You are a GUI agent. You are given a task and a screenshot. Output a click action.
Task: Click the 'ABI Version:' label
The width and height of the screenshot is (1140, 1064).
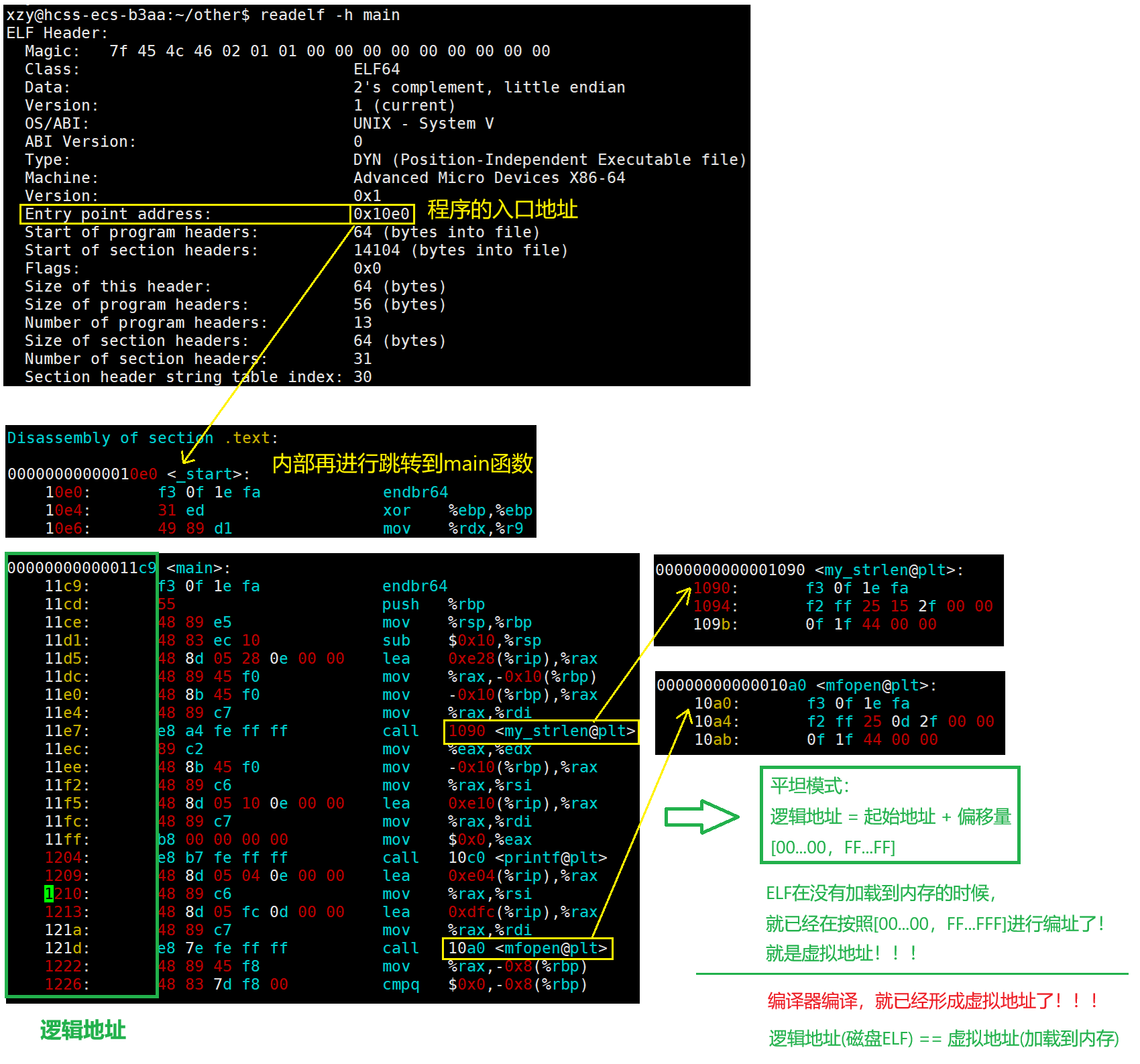[80, 141]
